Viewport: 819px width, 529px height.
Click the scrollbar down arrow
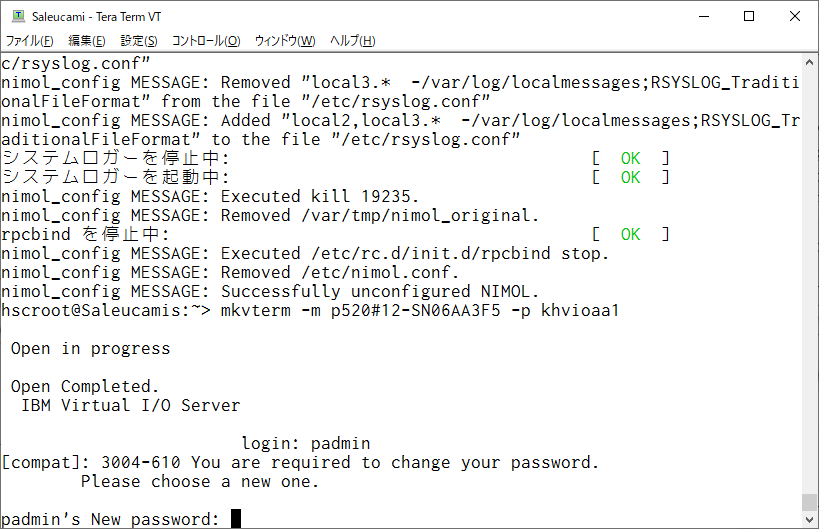[809, 520]
